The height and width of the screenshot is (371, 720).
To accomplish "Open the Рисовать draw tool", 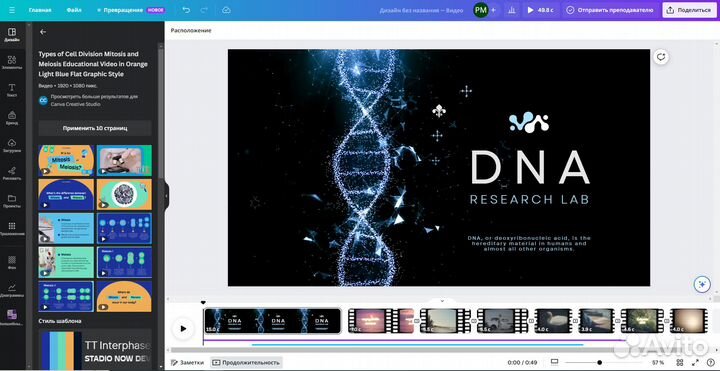I will pyautogui.click(x=12, y=173).
